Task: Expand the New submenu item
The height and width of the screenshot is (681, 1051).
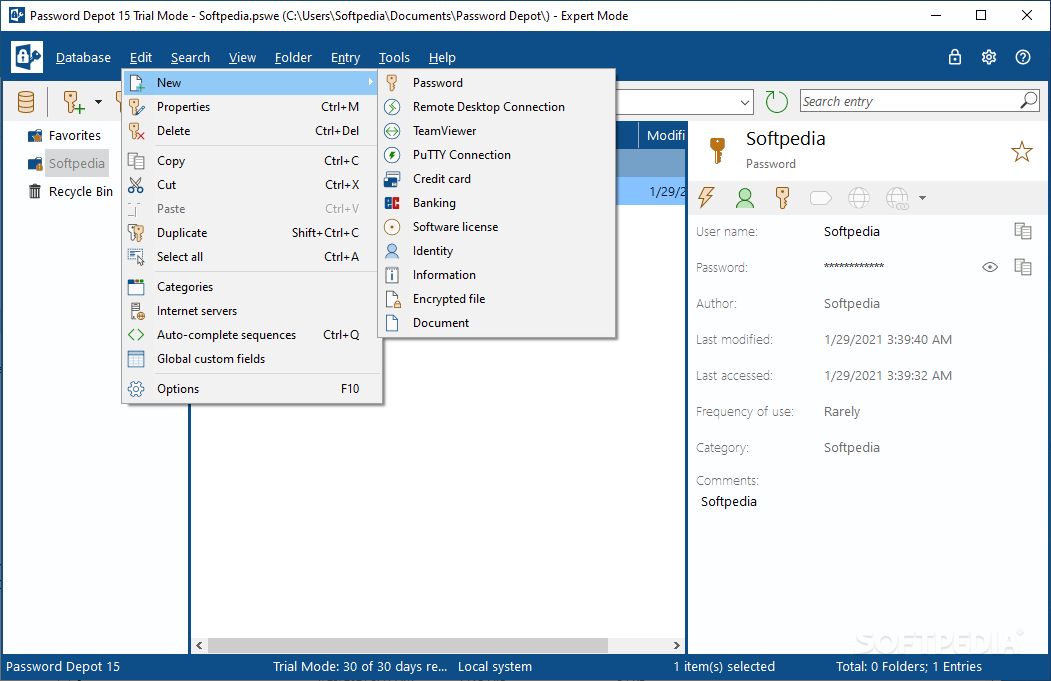Action: click(251, 82)
